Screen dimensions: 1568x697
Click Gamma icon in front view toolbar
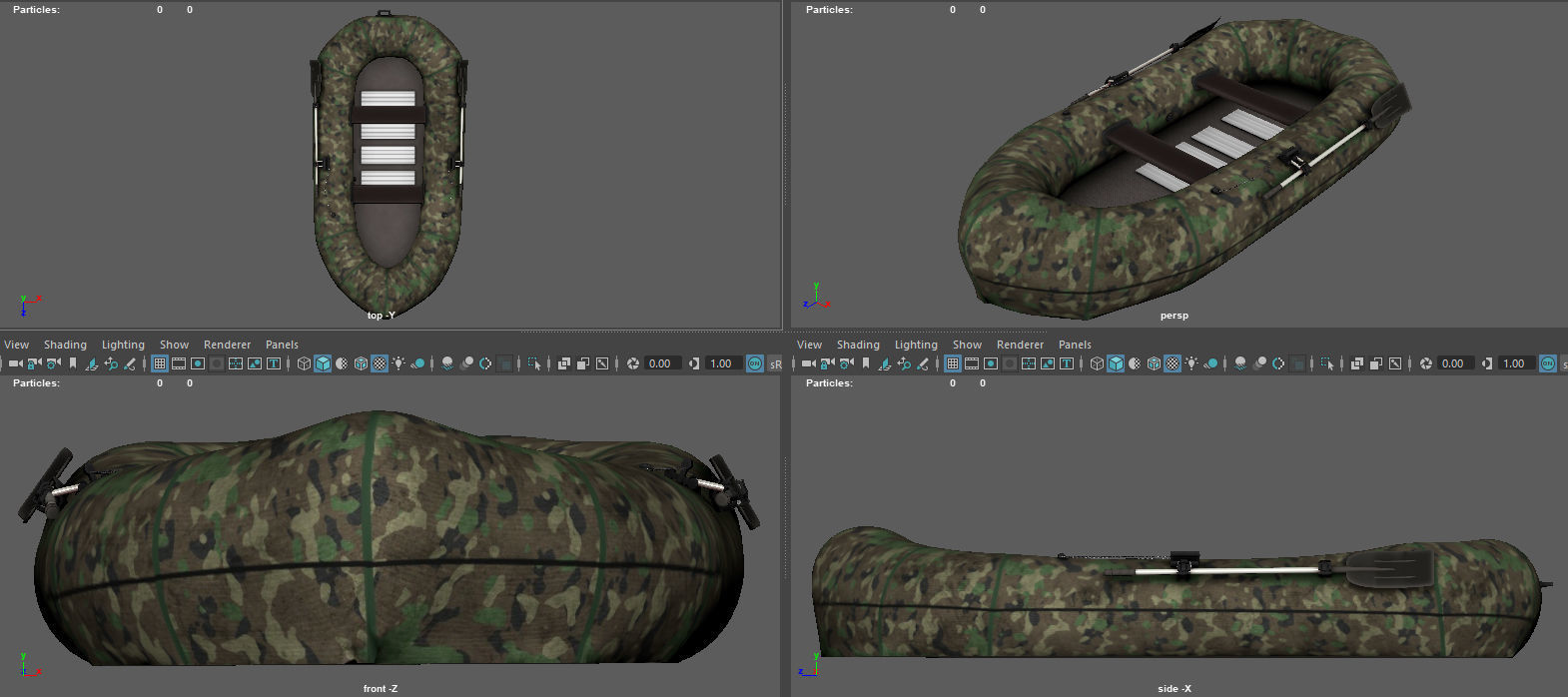click(x=694, y=363)
